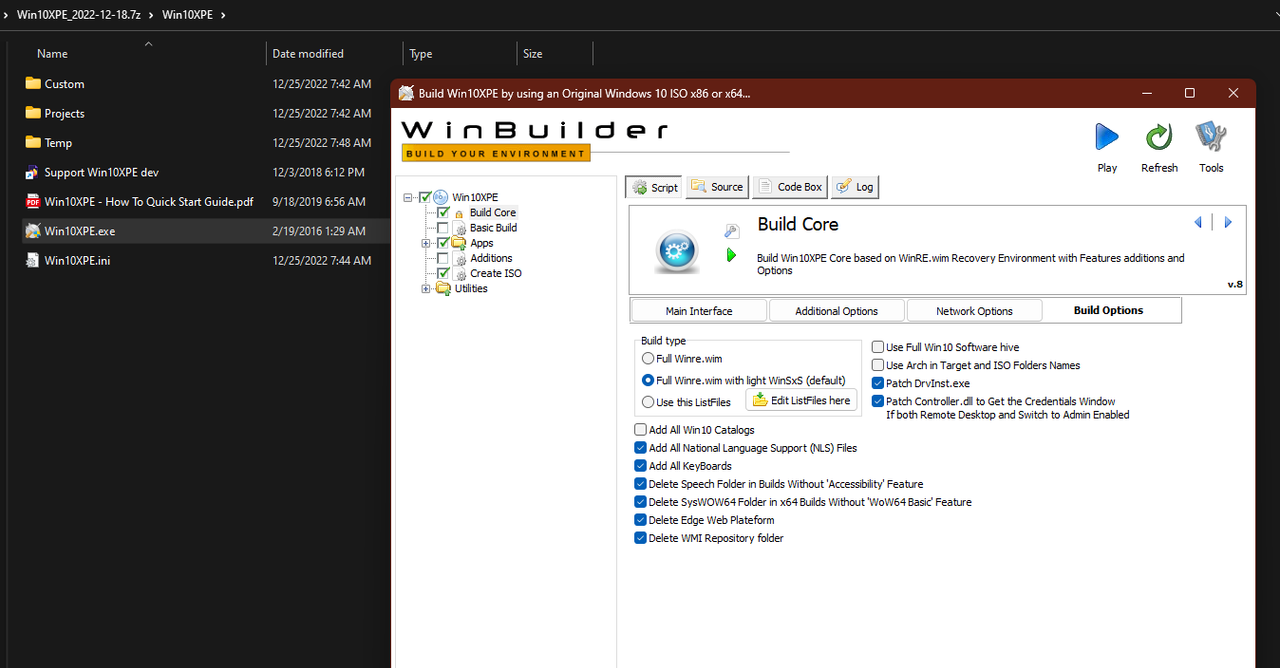This screenshot has width=1280, height=668.
Task: Collapse the Win10XPE root tree node
Action: click(x=408, y=197)
